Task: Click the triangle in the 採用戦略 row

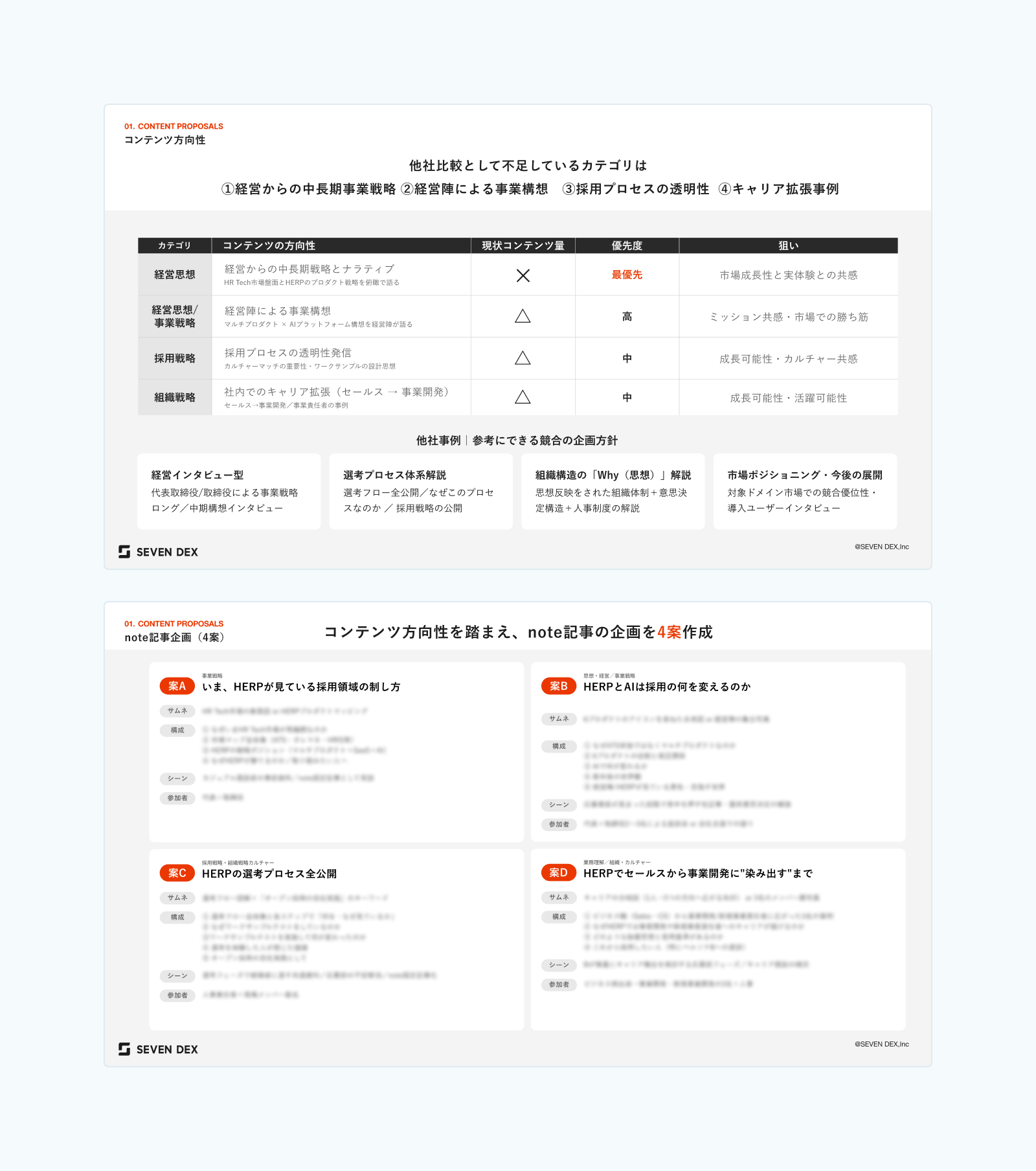Action: point(523,358)
